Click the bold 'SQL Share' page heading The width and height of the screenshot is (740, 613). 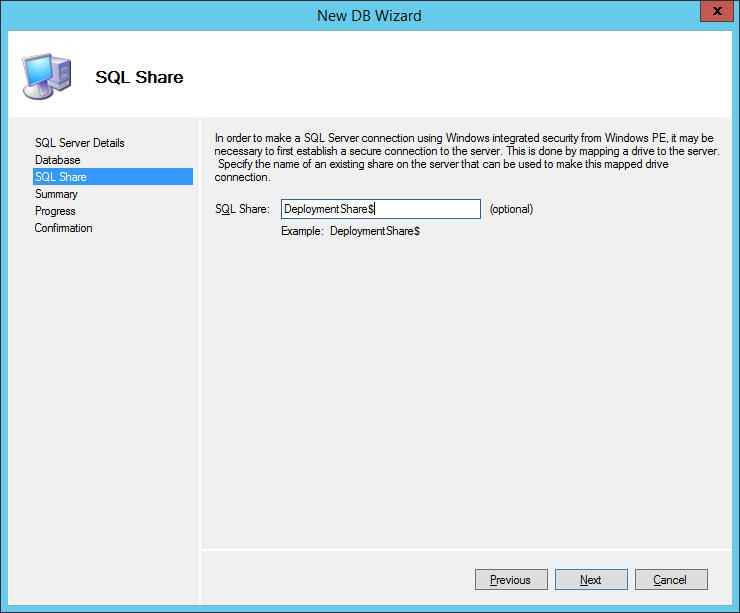point(139,77)
